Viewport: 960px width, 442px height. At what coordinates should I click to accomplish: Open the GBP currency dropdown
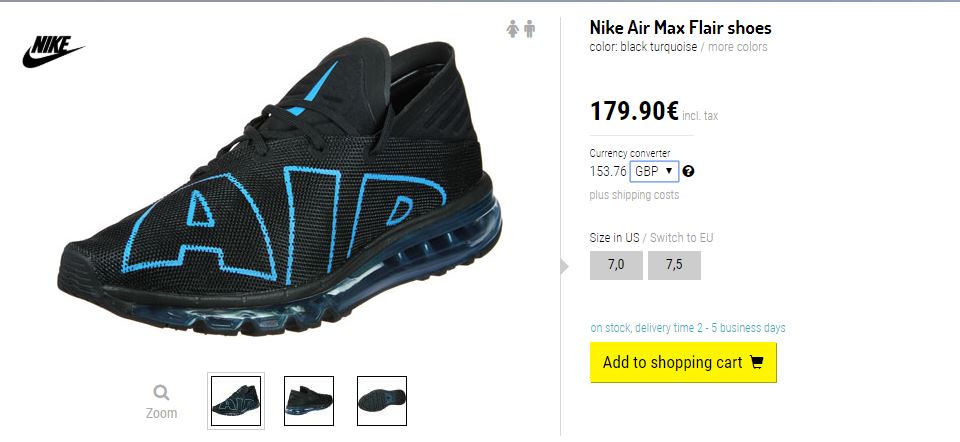click(x=654, y=171)
